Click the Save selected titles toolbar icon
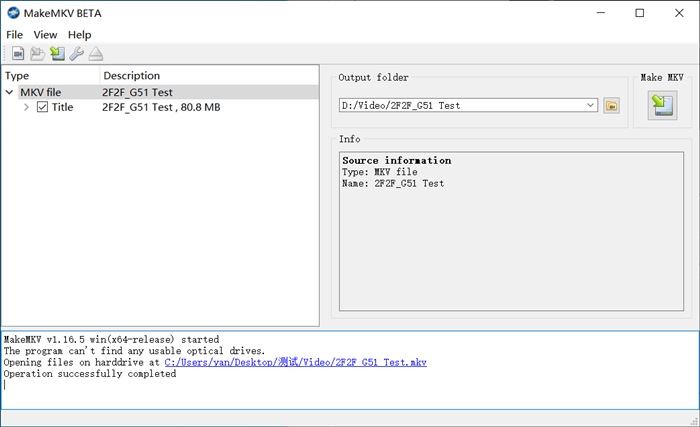This screenshot has height=427, width=700. (x=57, y=54)
